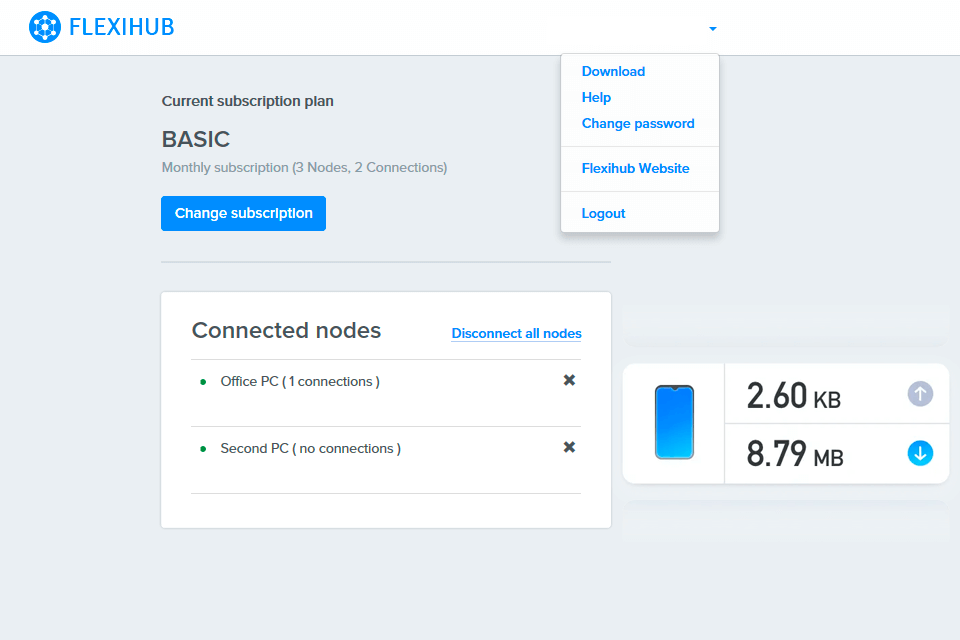The image size is (960, 640).
Task: Click the 2.60 KB upload value
Action: click(x=793, y=396)
